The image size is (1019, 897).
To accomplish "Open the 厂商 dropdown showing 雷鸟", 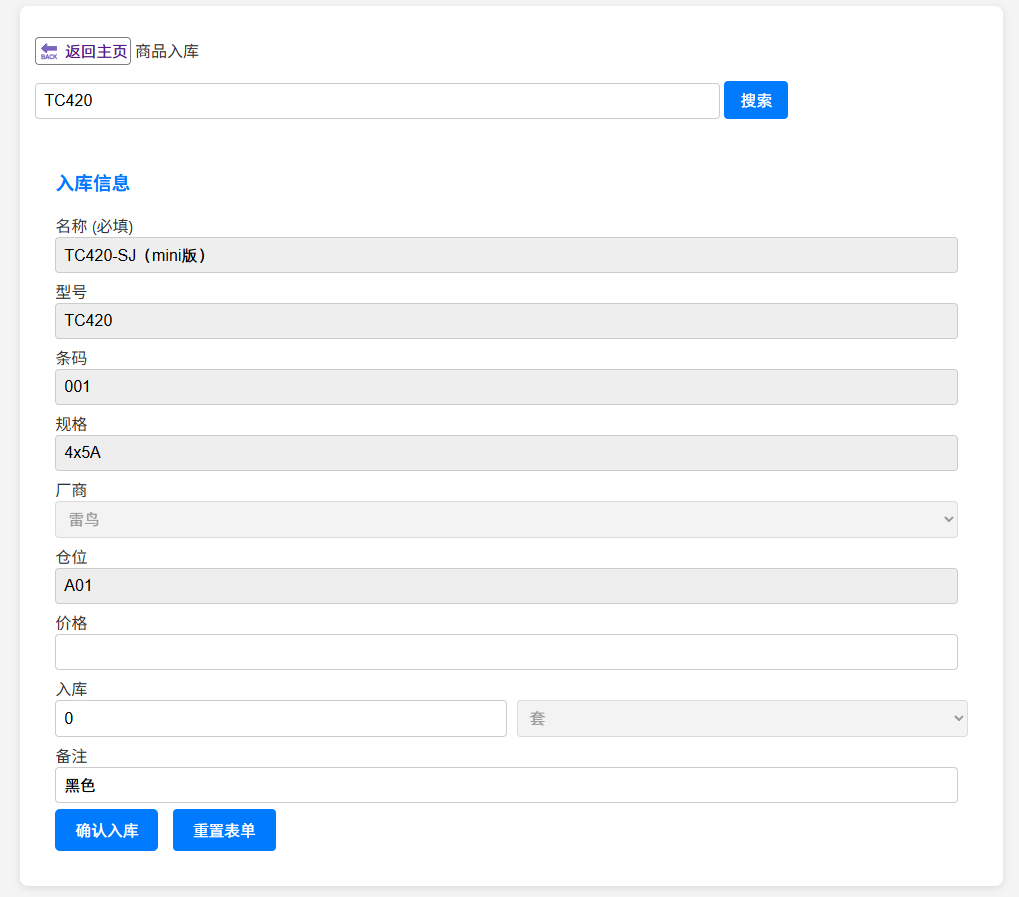I will pos(506,519).
